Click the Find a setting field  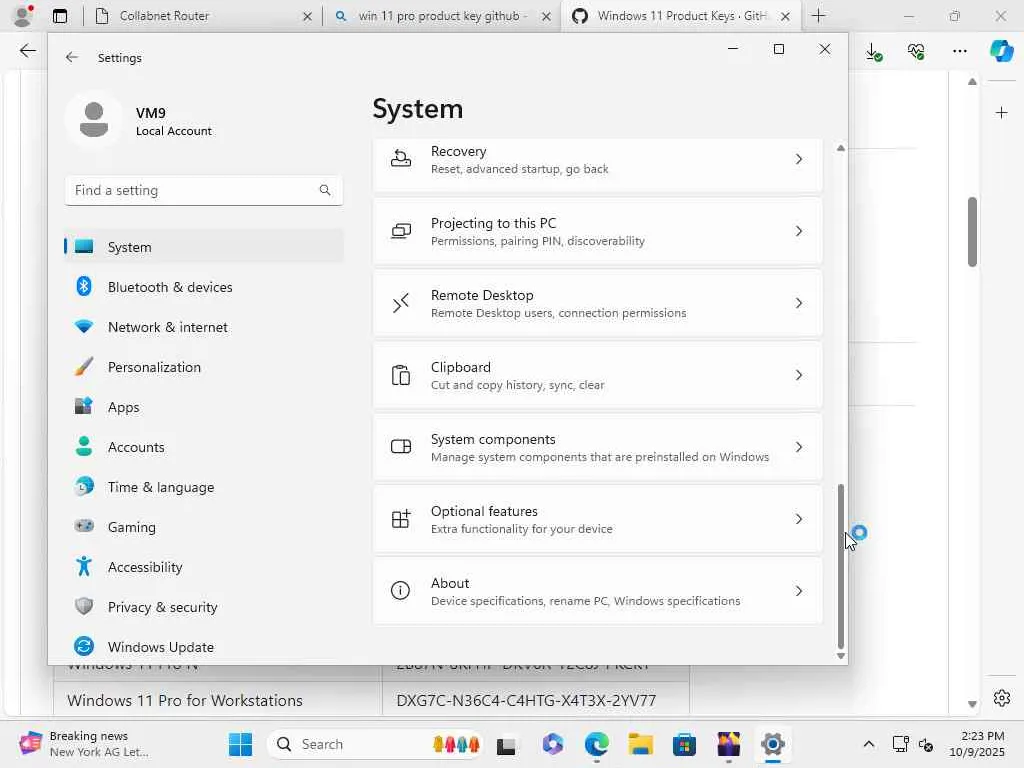tap(204, 190)
